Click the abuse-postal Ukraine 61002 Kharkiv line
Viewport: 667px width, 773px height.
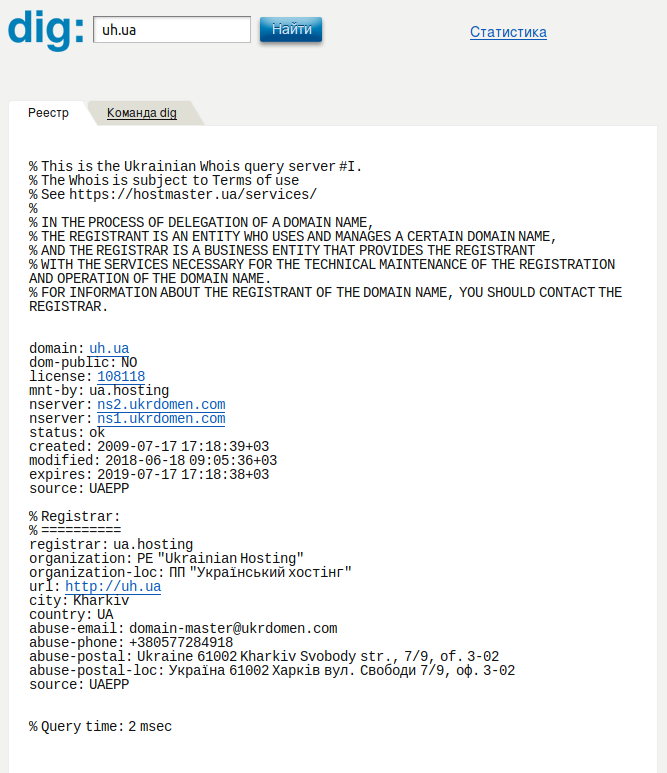[x=264, y=657]
